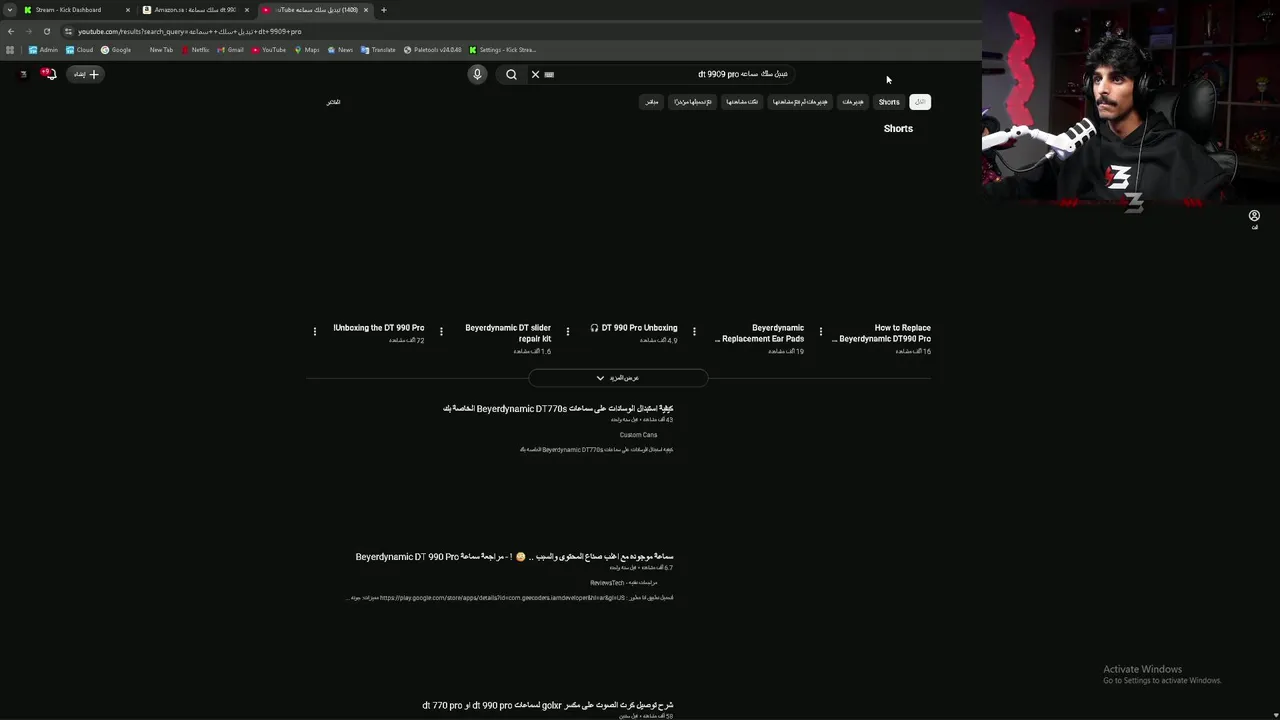Click the voice search microphone icon

477,74
